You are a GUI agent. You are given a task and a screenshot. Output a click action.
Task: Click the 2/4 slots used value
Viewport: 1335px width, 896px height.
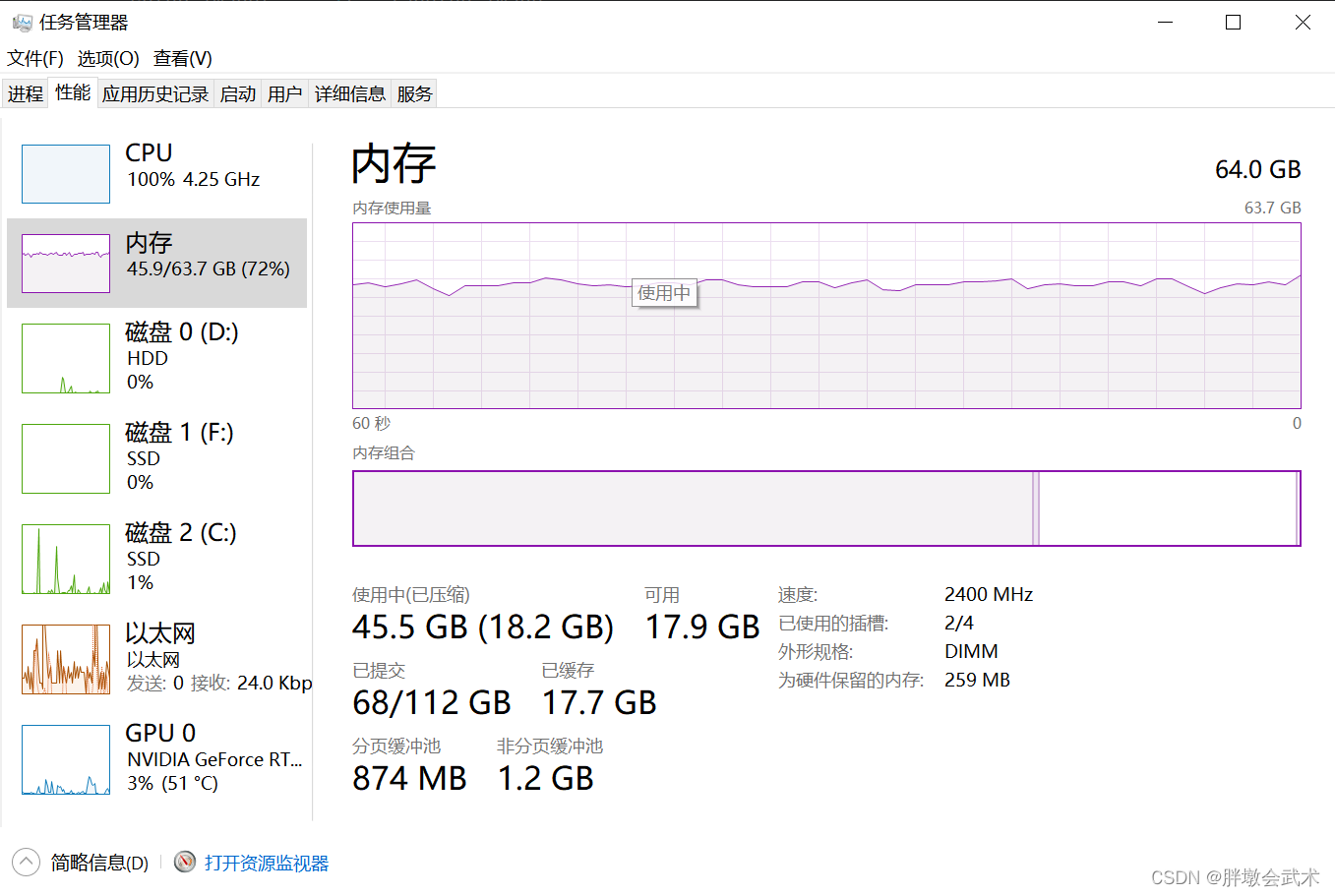pos(959,623)
